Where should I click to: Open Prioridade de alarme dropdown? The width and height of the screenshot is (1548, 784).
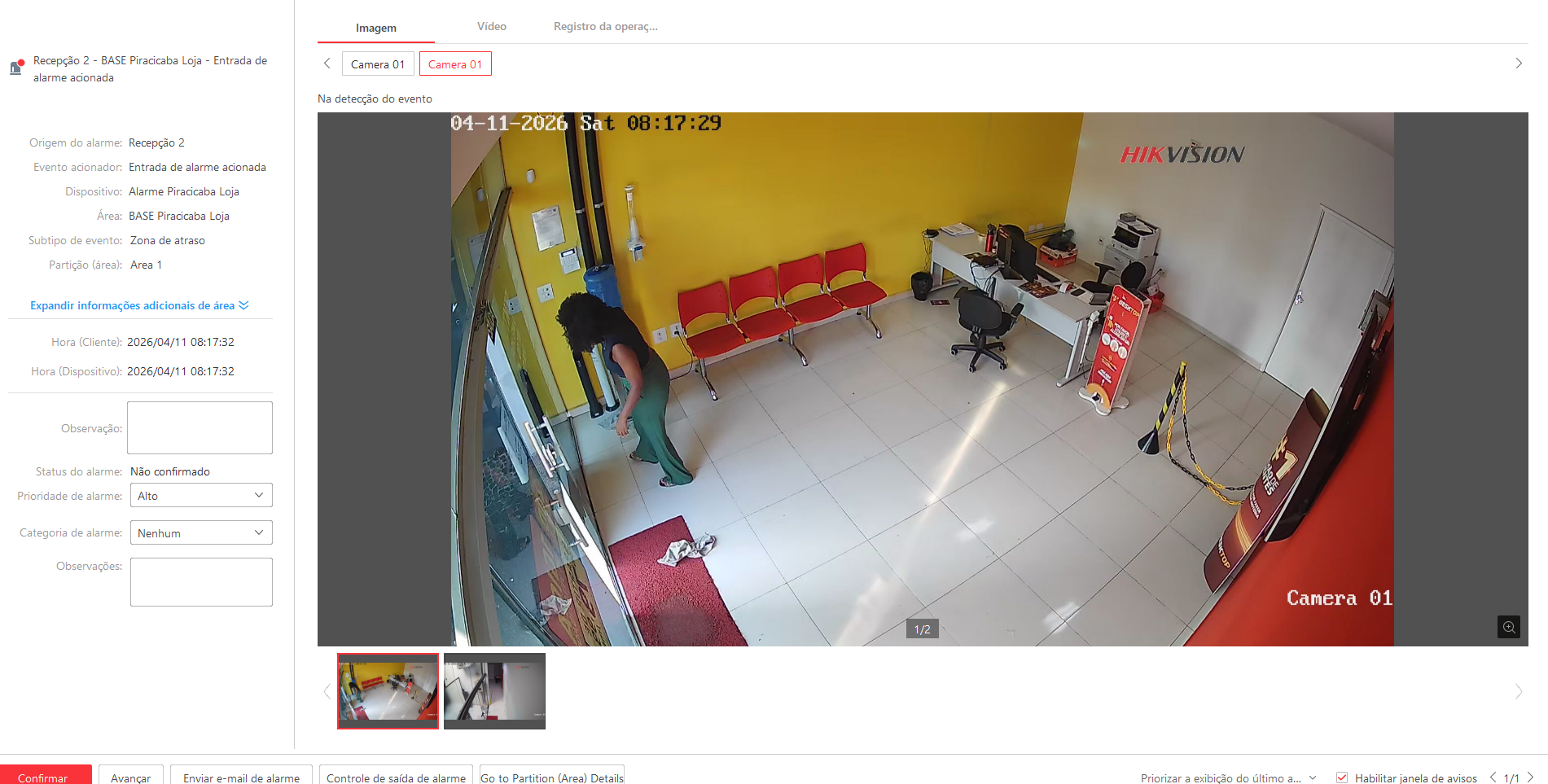coord(201,496)
